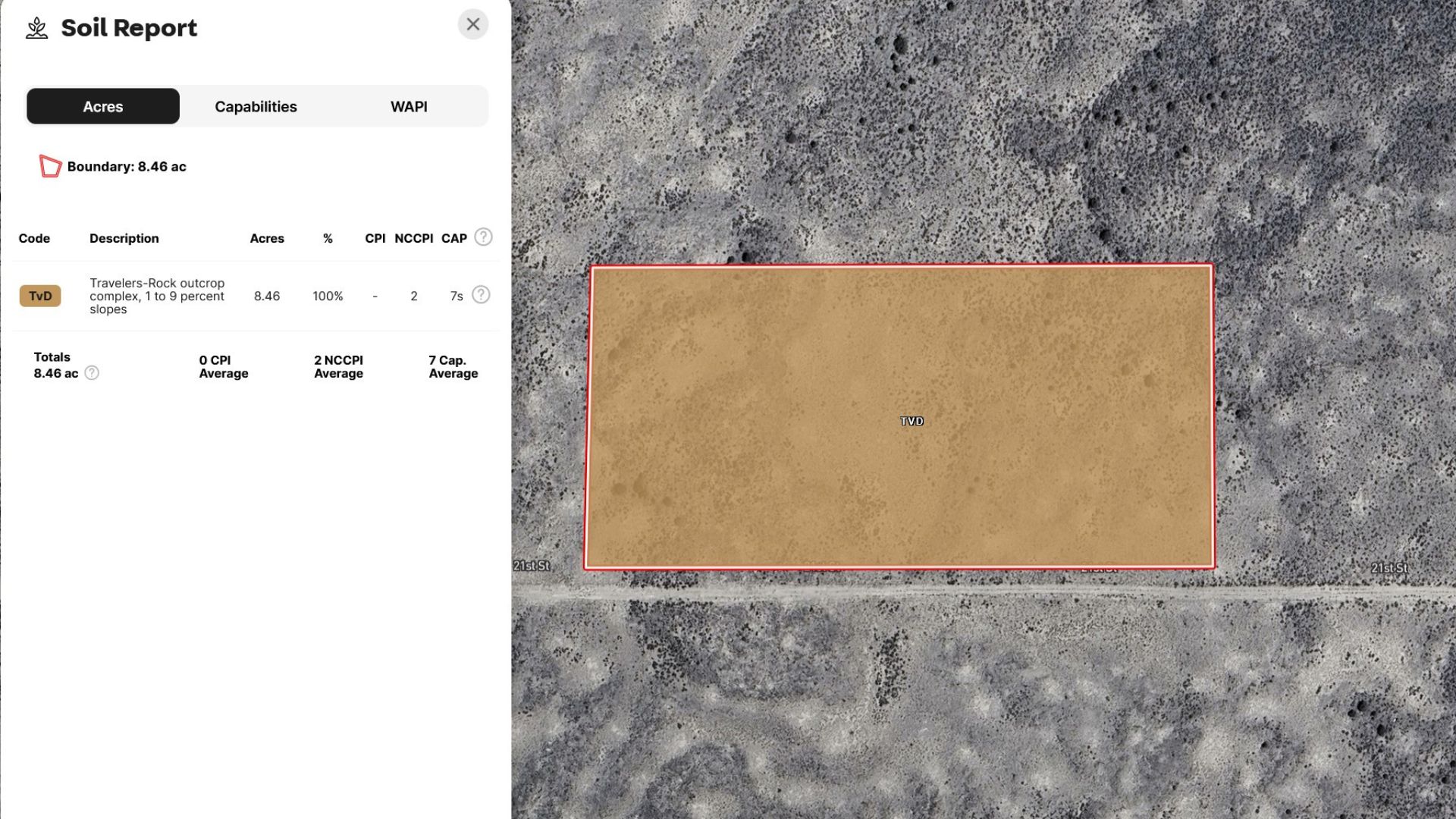This screenshot has height=819, width=1456.
Task: Close the Soil Report panel
Action: [x=472, y=24]
